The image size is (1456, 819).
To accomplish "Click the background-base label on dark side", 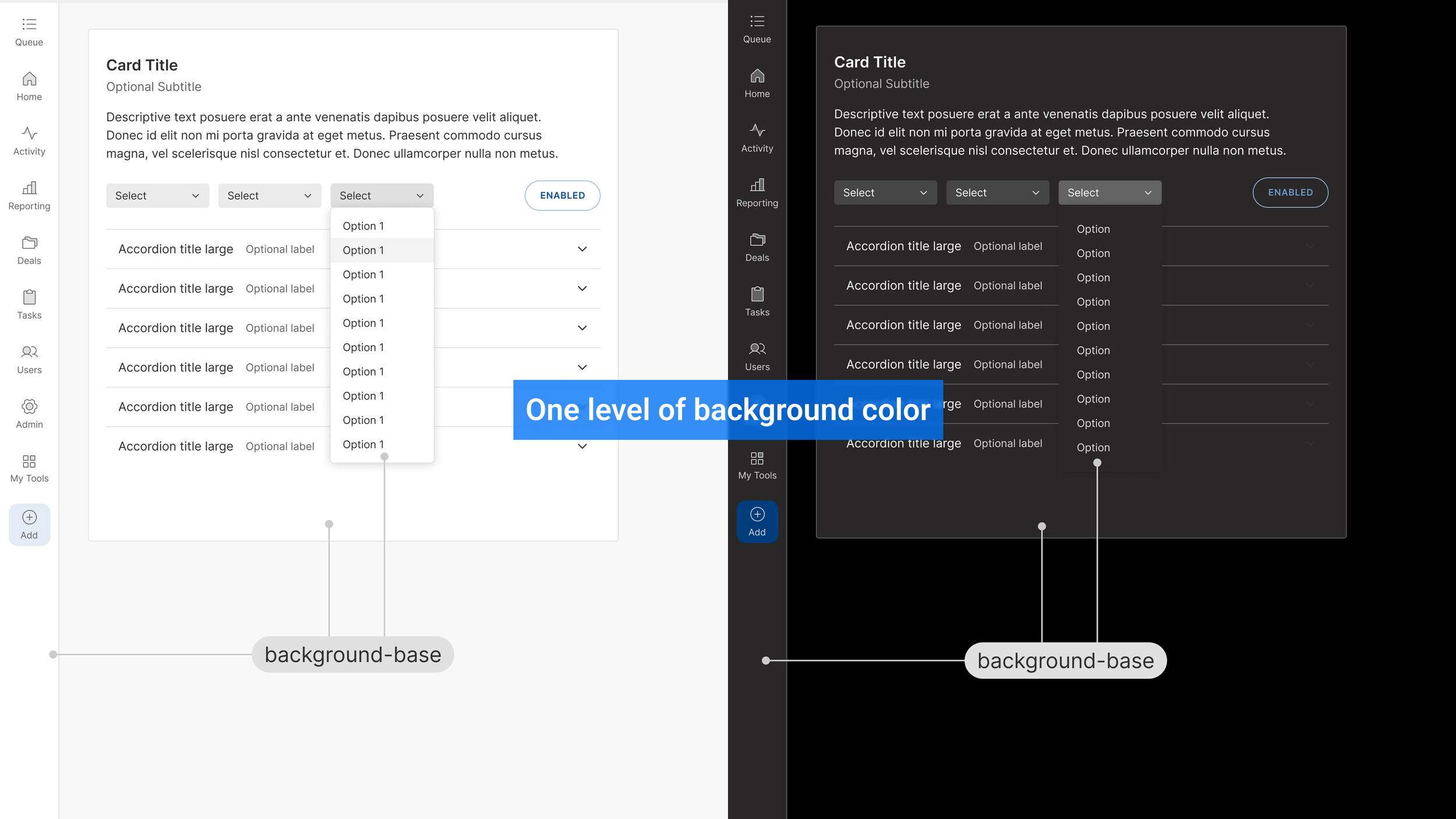I will point(1065,661).
